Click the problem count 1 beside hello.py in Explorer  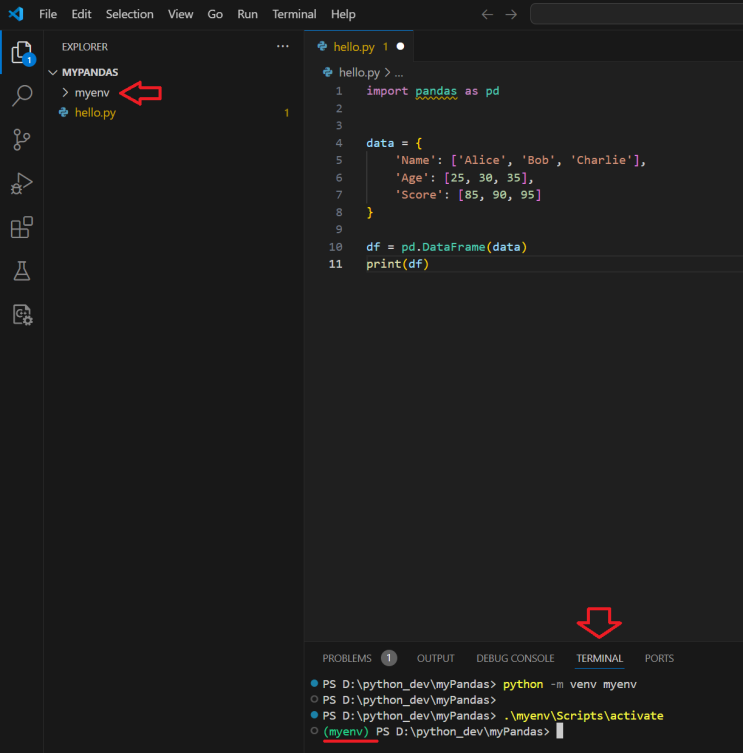click(x=286, y=113)
